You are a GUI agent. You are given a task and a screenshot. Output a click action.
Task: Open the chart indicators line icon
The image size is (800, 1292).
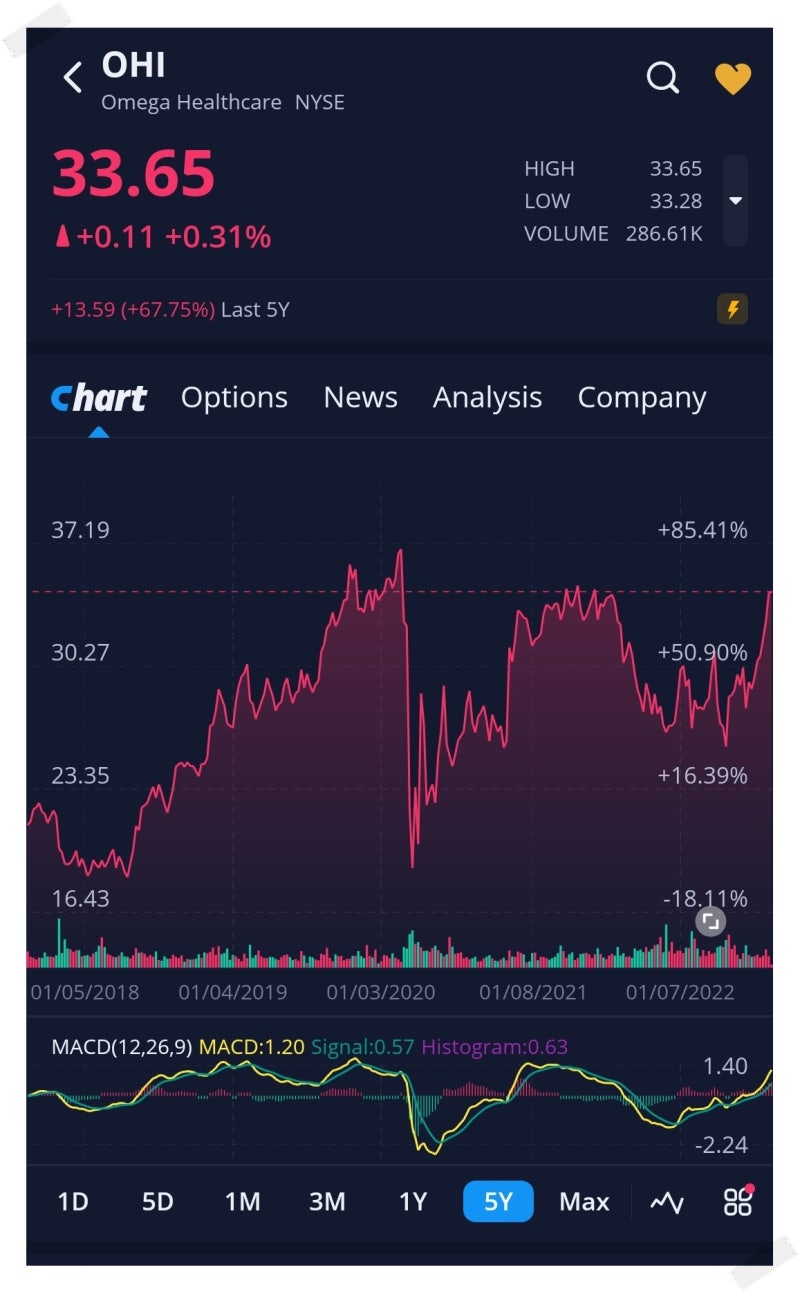(x=667, y=1202)
